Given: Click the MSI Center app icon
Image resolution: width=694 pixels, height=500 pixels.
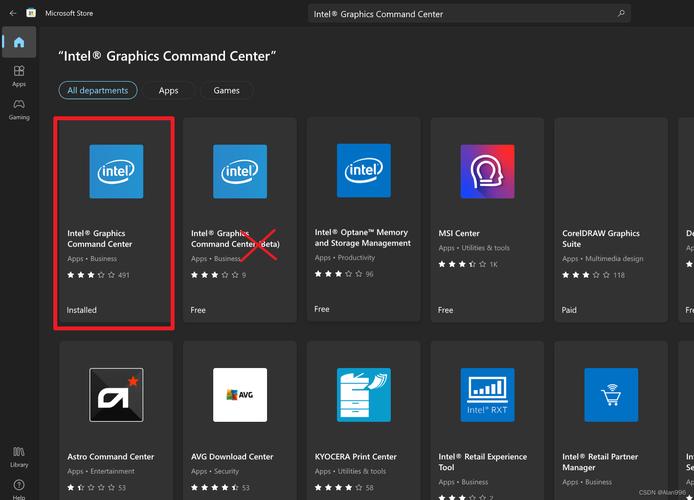Looking at the screenshot, I should pos(487,171).
